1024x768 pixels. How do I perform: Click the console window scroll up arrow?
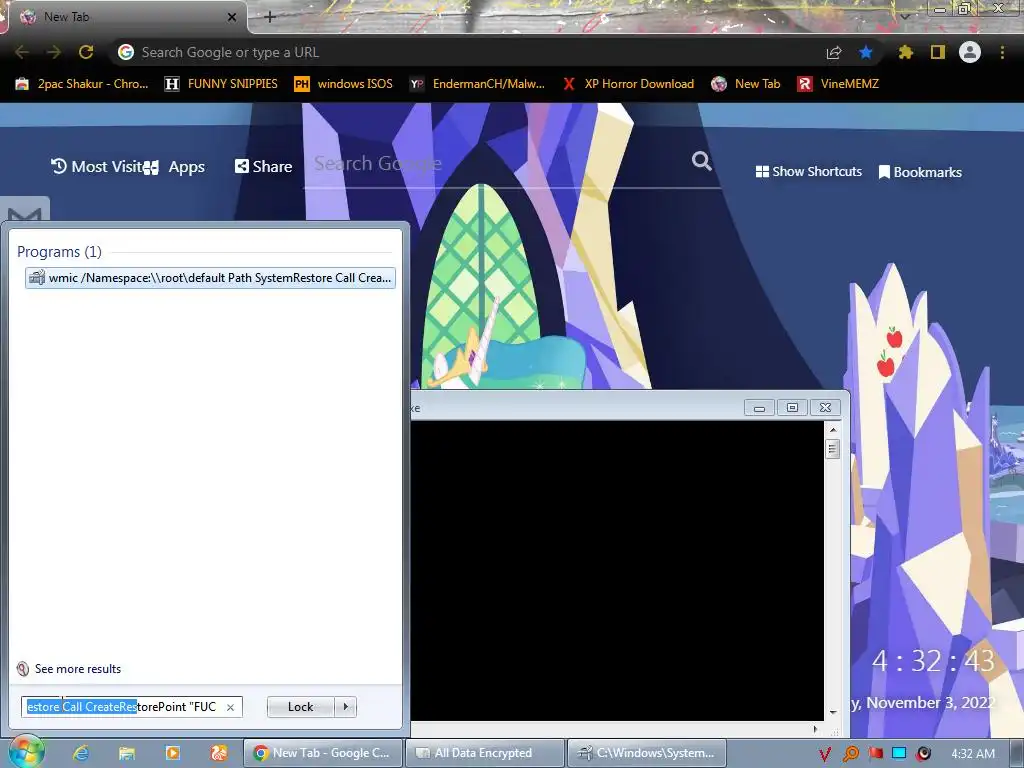tap(833, 430)
